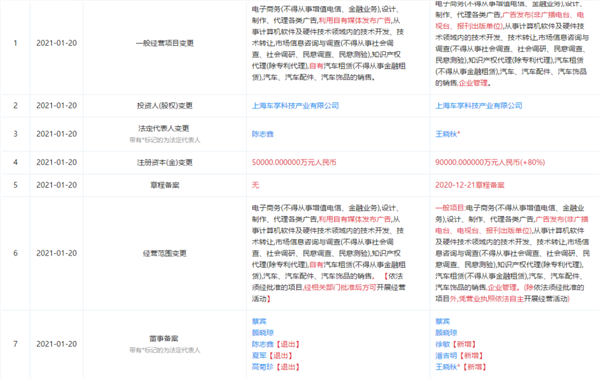Select the 注册资本(金)变更 cell
This screenshot has width=600, height=379.
165,163
